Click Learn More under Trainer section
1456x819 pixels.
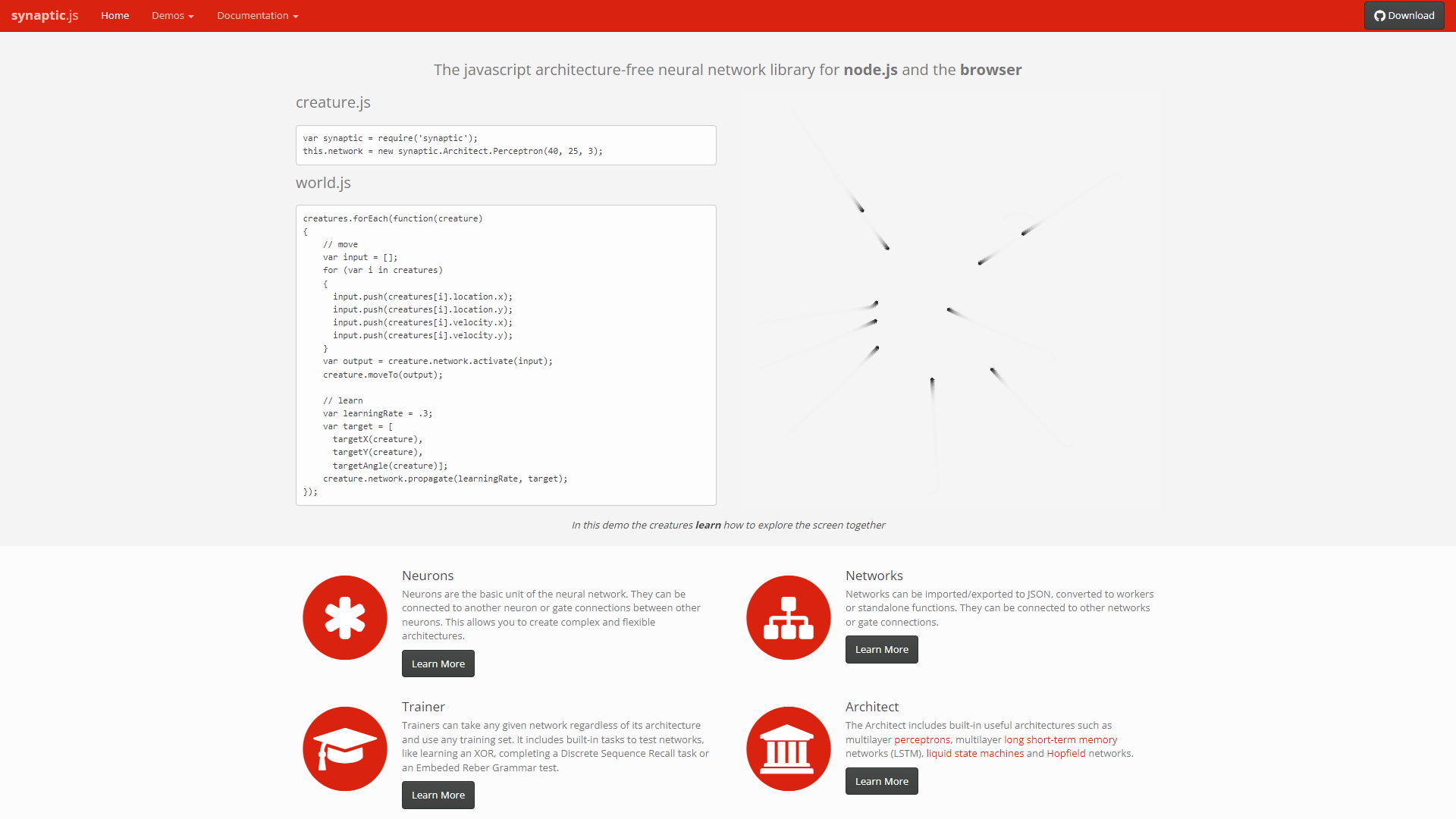click(438, 794)
